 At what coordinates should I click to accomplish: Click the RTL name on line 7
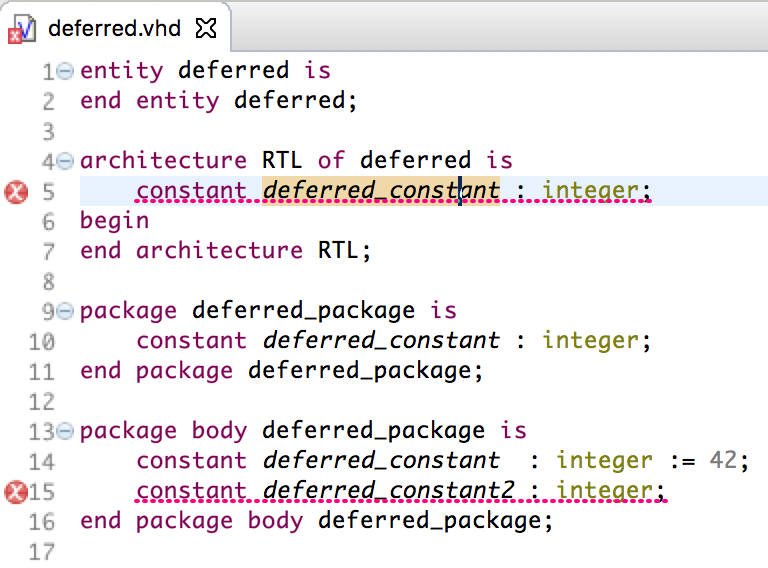338,250
